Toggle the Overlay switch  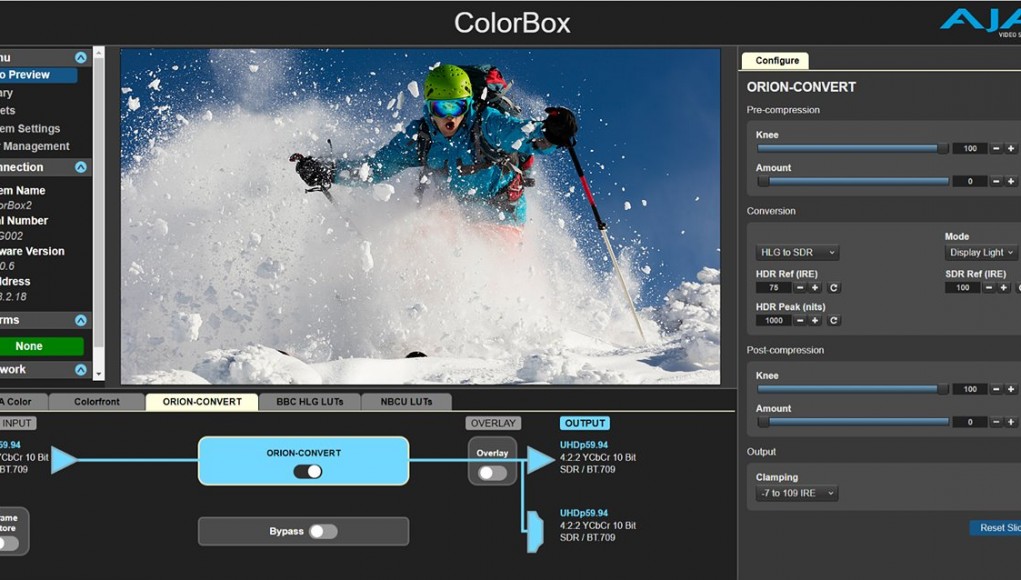click(x=492, y=473)
